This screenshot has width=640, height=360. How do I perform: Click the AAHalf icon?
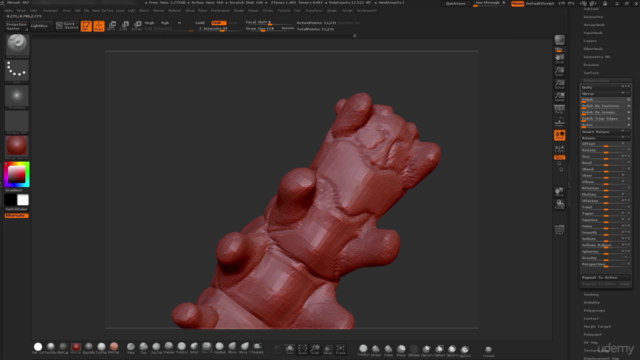coord(559,97)
